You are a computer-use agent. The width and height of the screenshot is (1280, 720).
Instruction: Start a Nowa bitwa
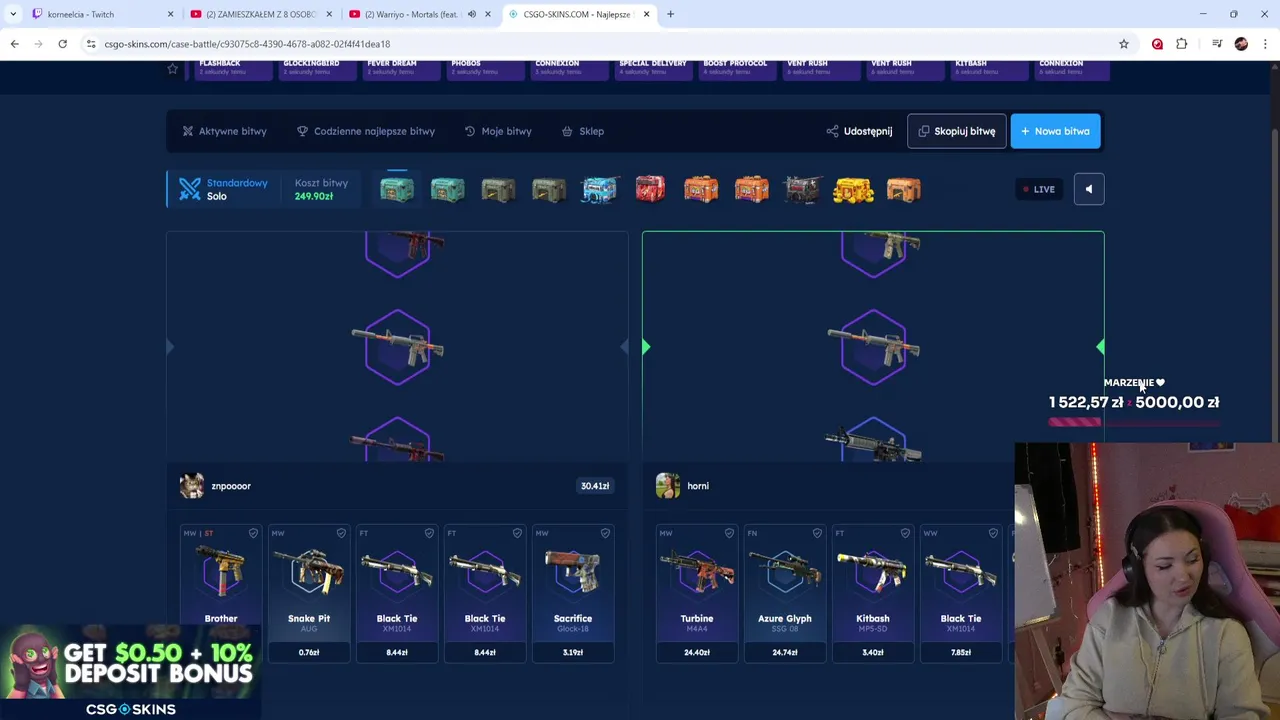[1055, 131]
